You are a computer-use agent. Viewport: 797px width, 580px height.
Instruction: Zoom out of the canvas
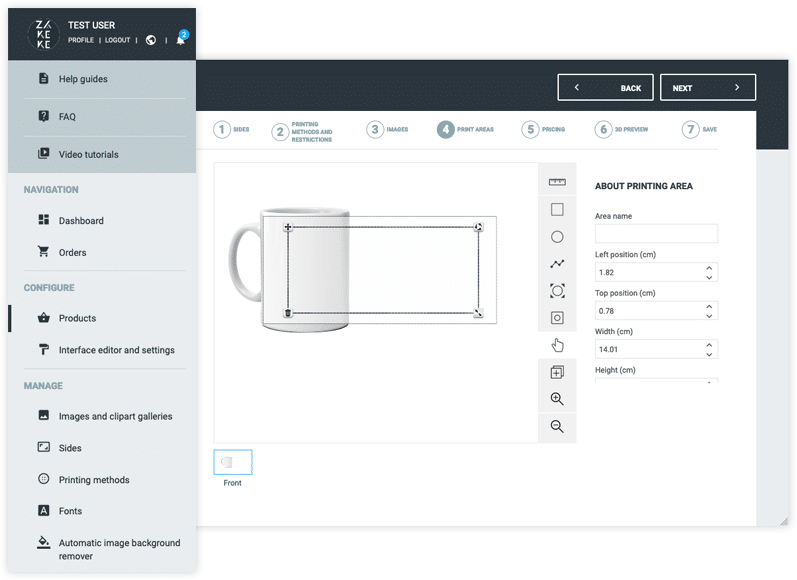coord(557,426)
